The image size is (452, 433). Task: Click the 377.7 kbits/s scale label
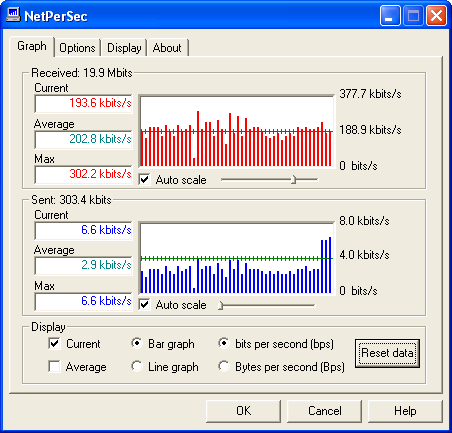coord(370,94)
